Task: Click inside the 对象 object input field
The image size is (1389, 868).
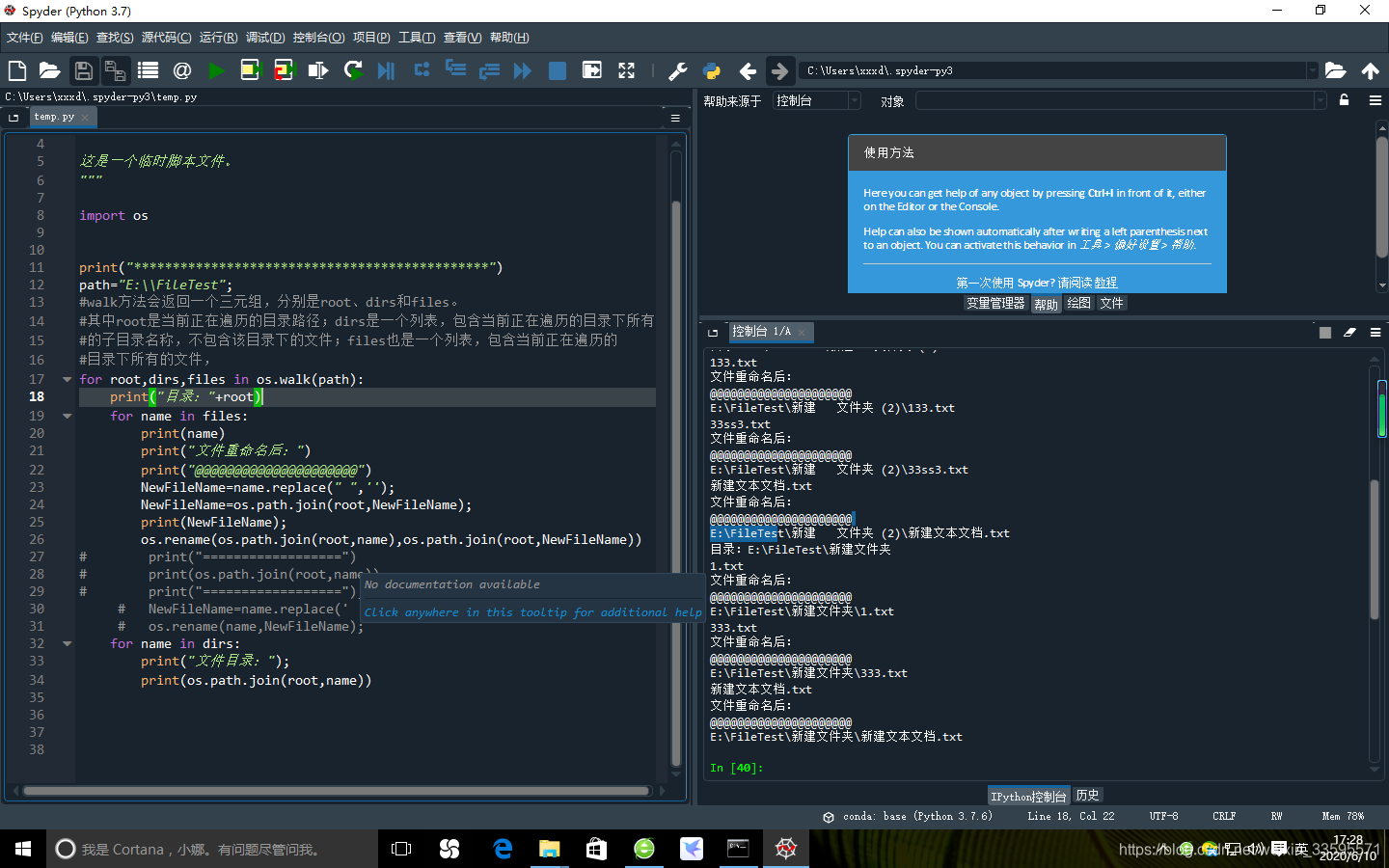Action: tap(1114, 100)
